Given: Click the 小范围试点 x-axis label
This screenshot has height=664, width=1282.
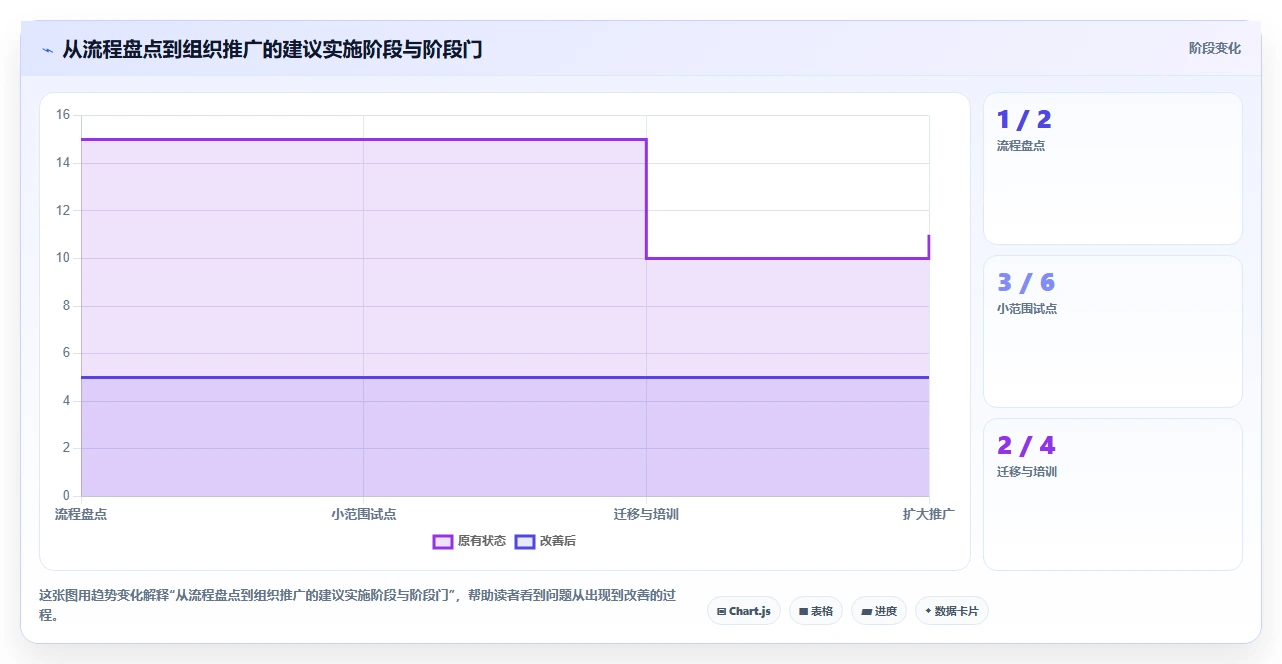Looking at the screenshot, I should click(x=364, y=514).
